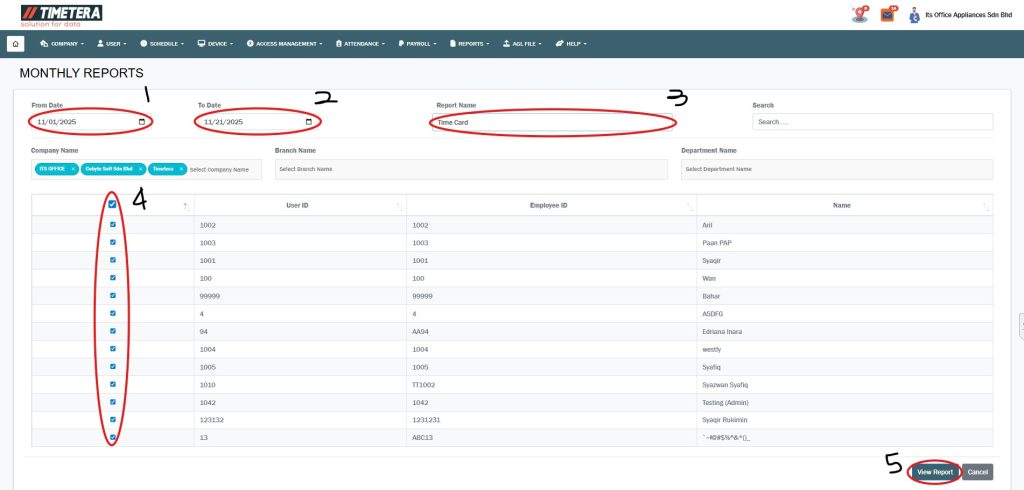
Task: Toggle the select-all header checkbox
Action: click(x=112, y=204)
